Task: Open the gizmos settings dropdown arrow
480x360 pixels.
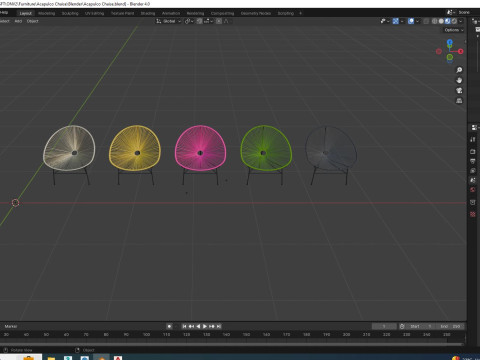Action: (x=402, y=21)
